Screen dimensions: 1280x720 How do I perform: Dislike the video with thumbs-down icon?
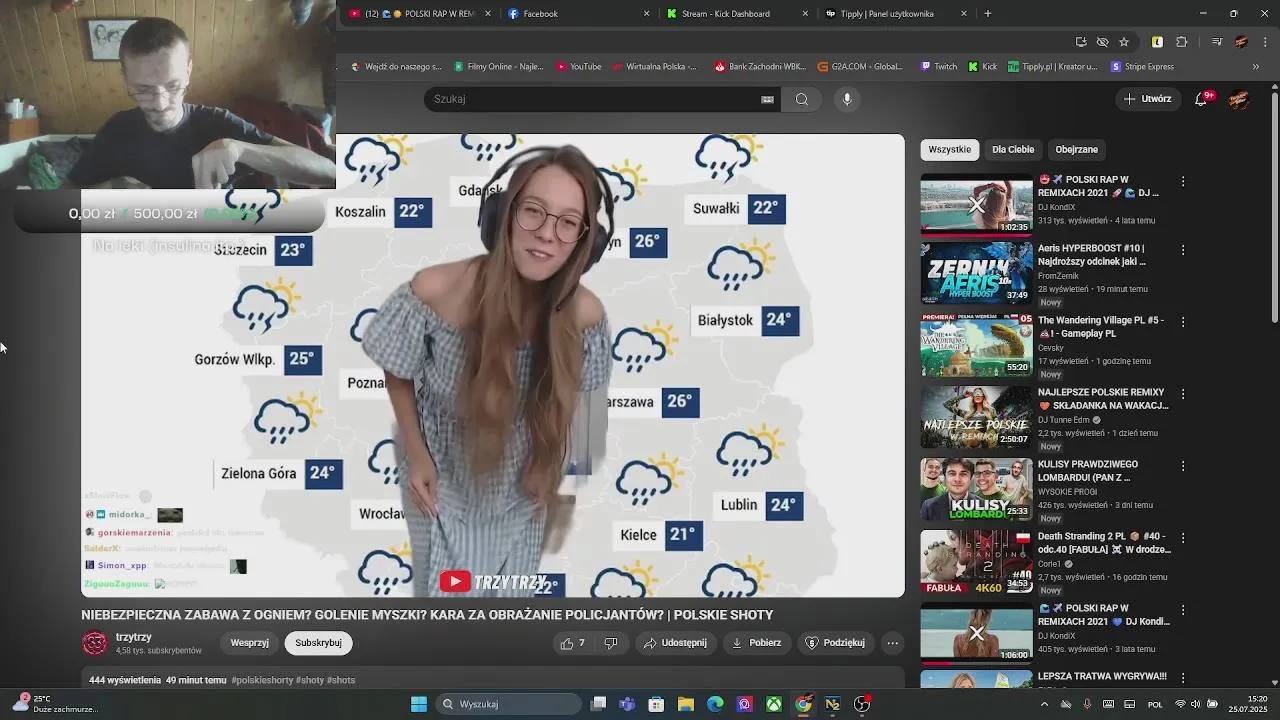click(611, 643)
